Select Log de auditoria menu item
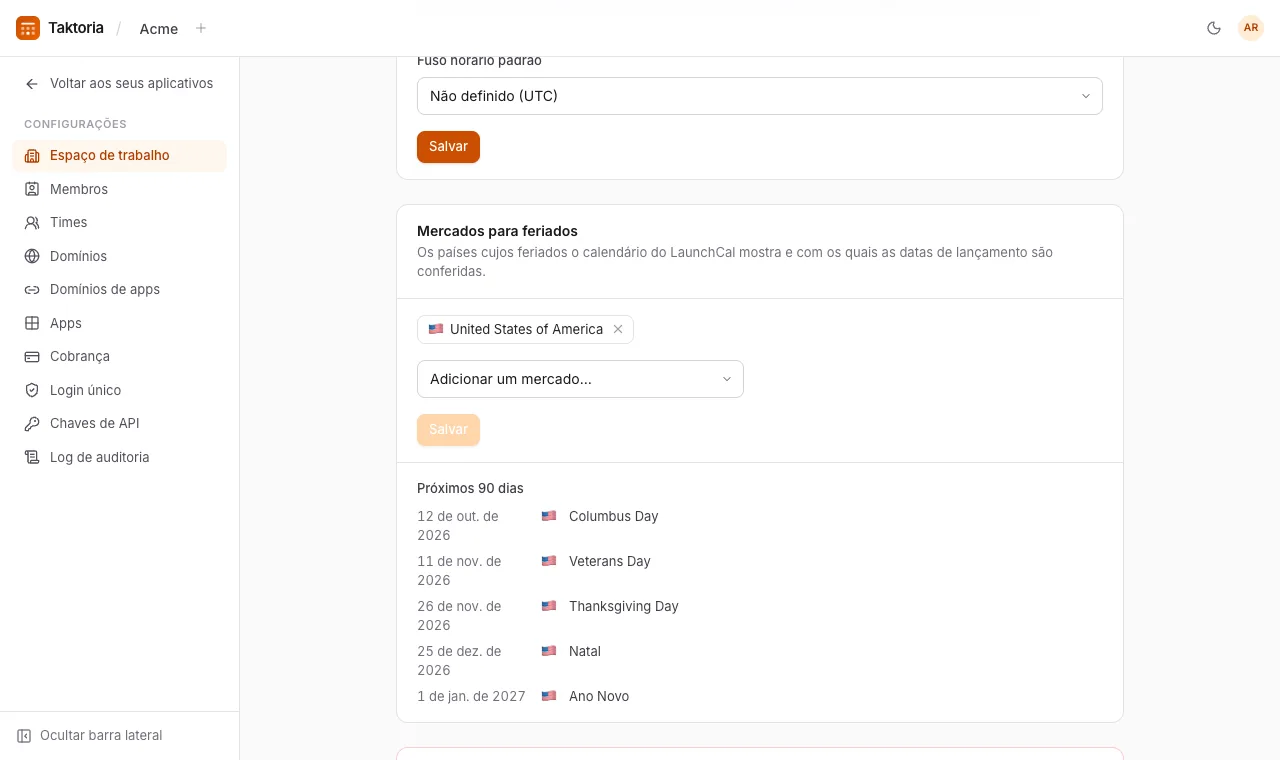This screenshot has width=1280, height=760. tap(120, 457)
